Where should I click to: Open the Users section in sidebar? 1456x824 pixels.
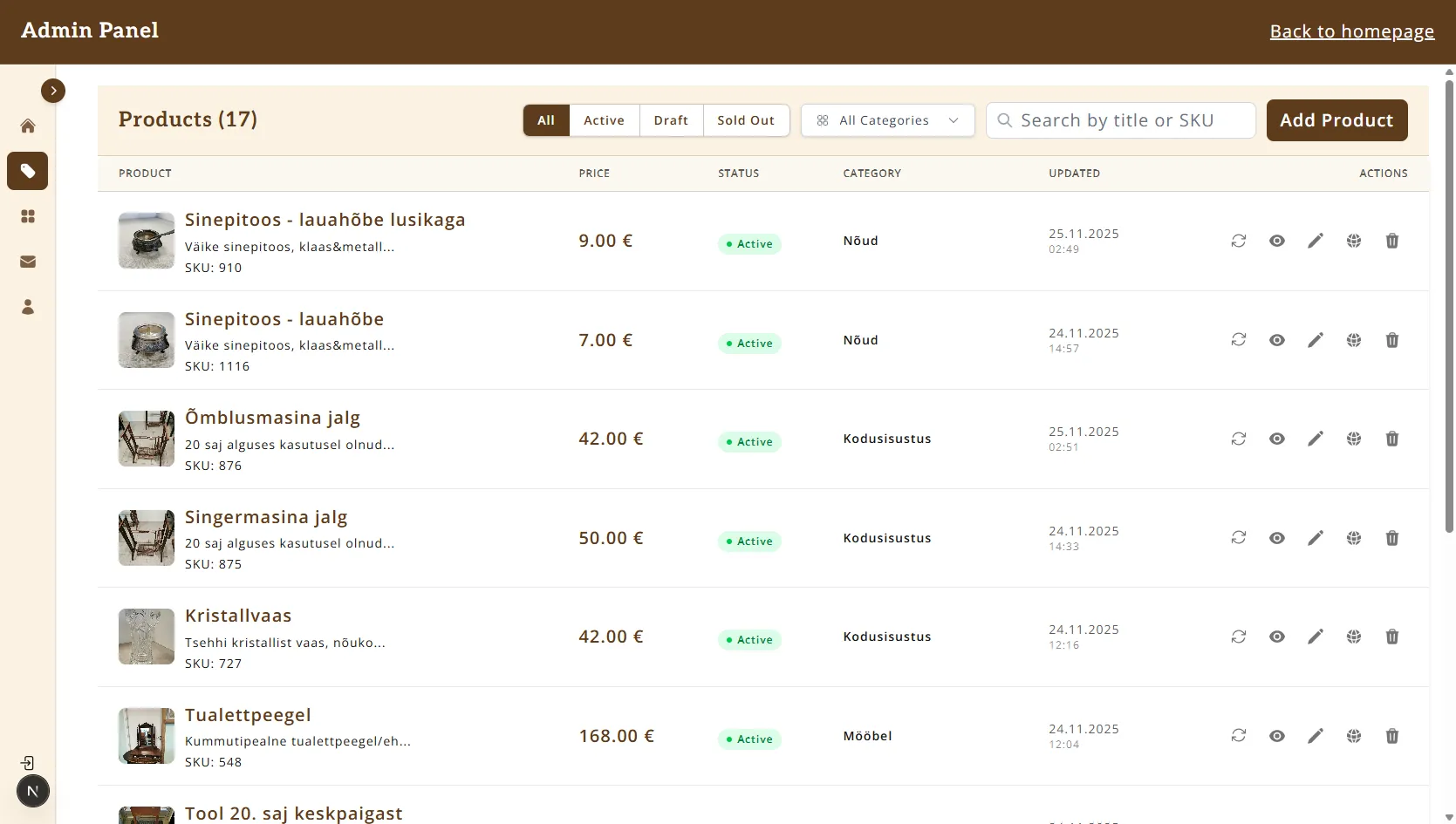27,307
